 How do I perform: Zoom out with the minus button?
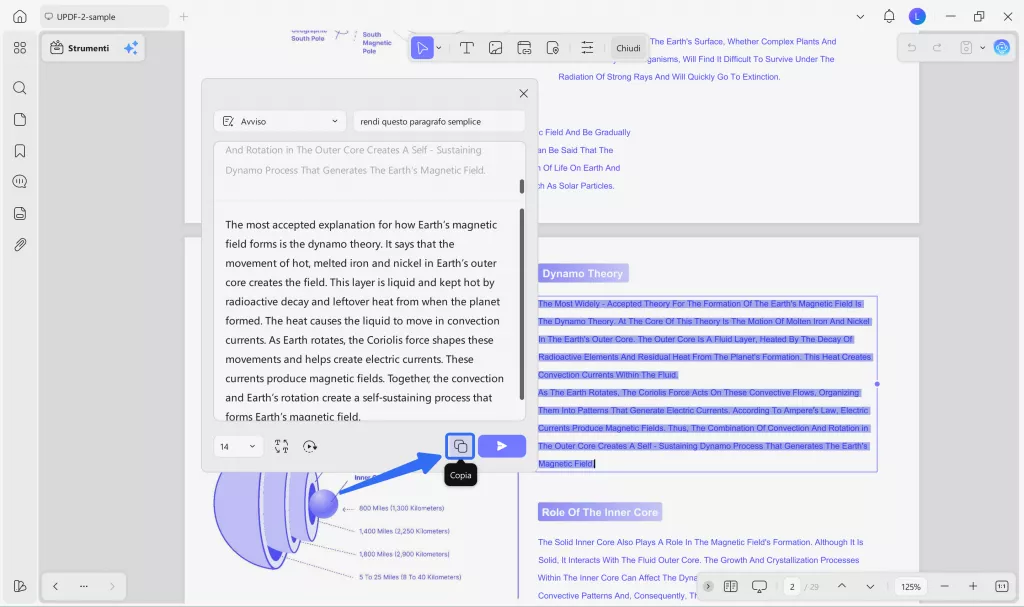tap(944, 586)
